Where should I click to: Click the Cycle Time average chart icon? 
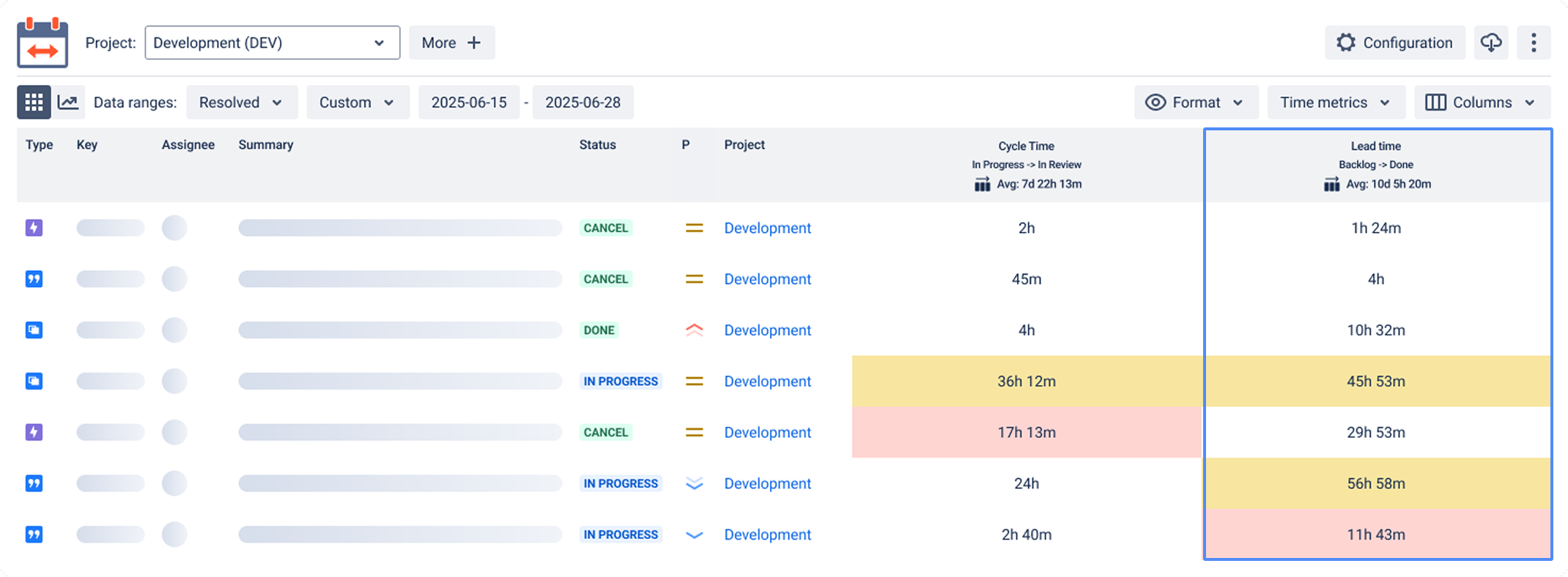[x=982, y=185]
